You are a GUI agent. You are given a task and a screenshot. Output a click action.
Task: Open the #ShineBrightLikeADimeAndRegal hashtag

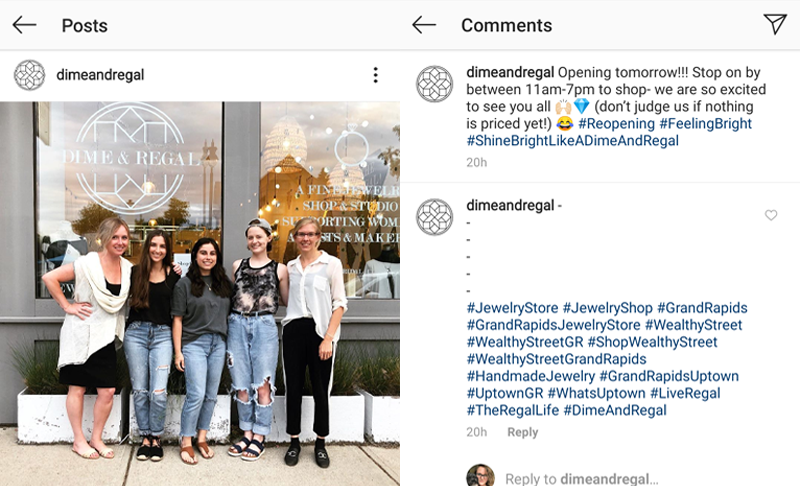pyautogui.click(x=572, y=141)
